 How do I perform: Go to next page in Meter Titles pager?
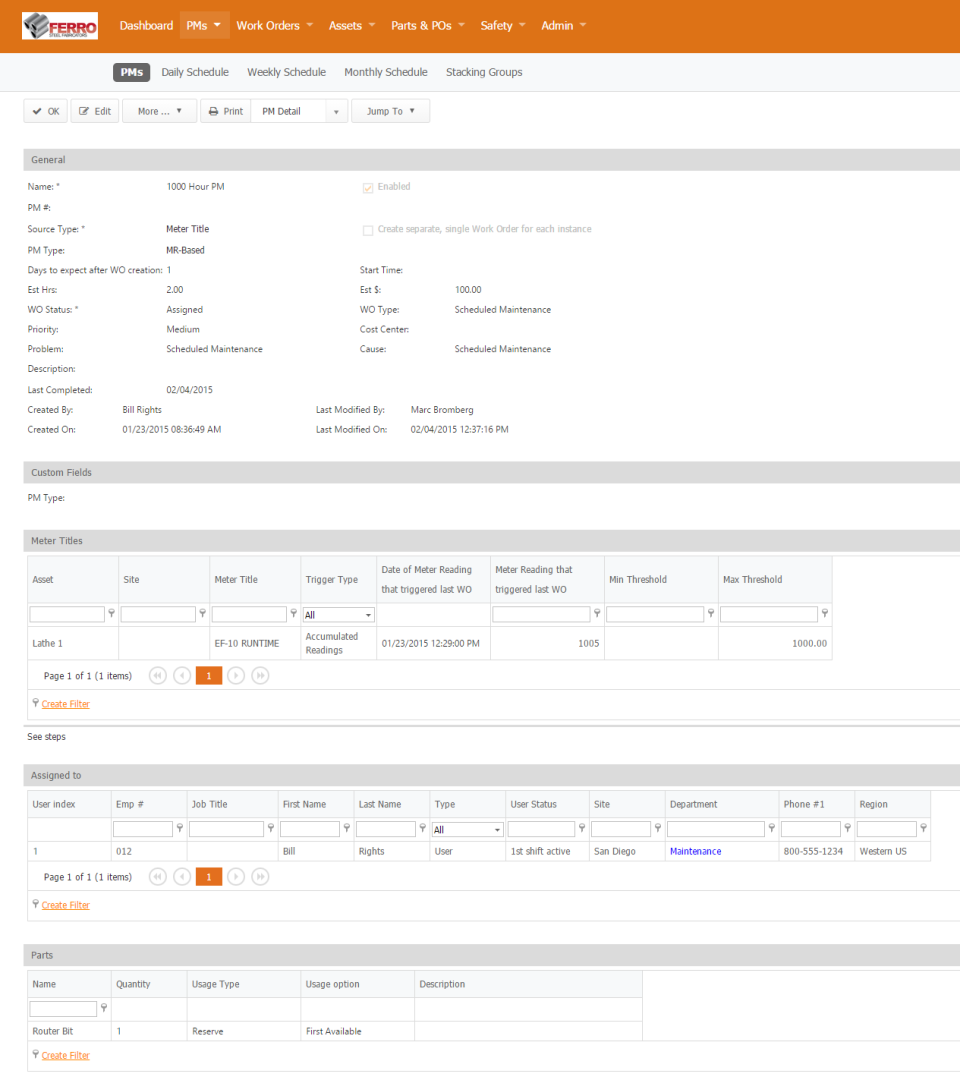point(236,676)
